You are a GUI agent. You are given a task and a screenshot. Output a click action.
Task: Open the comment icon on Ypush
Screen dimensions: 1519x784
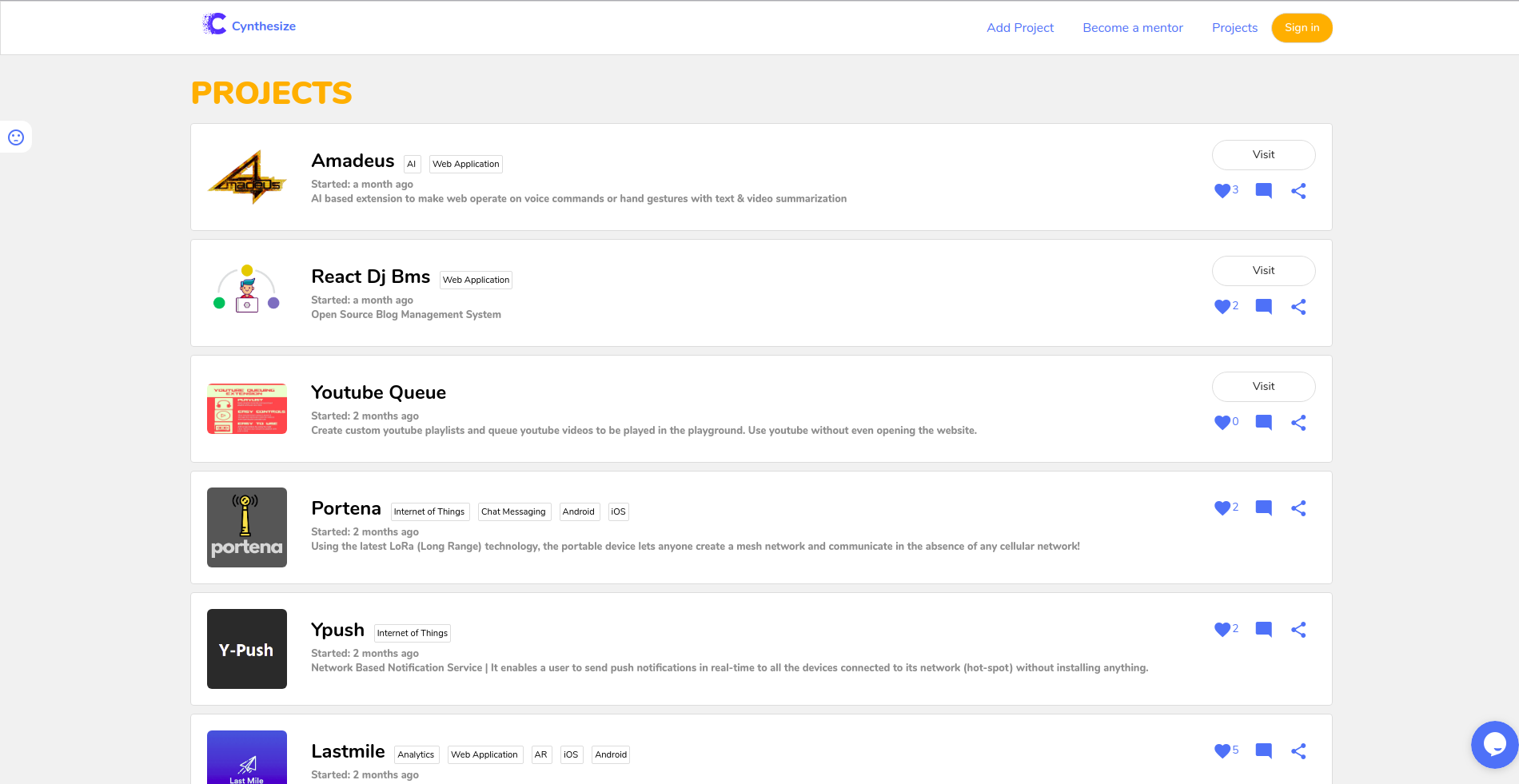coord(1263,630)
